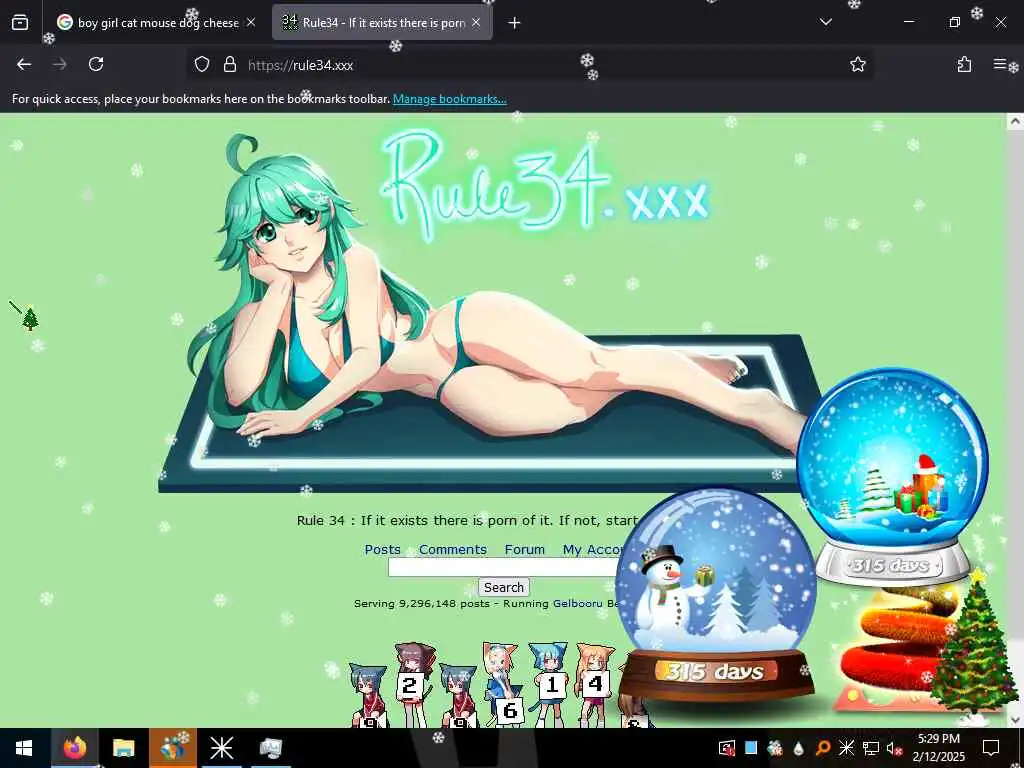Open the Posts link
1024x768 pixels.
[382, 550]
